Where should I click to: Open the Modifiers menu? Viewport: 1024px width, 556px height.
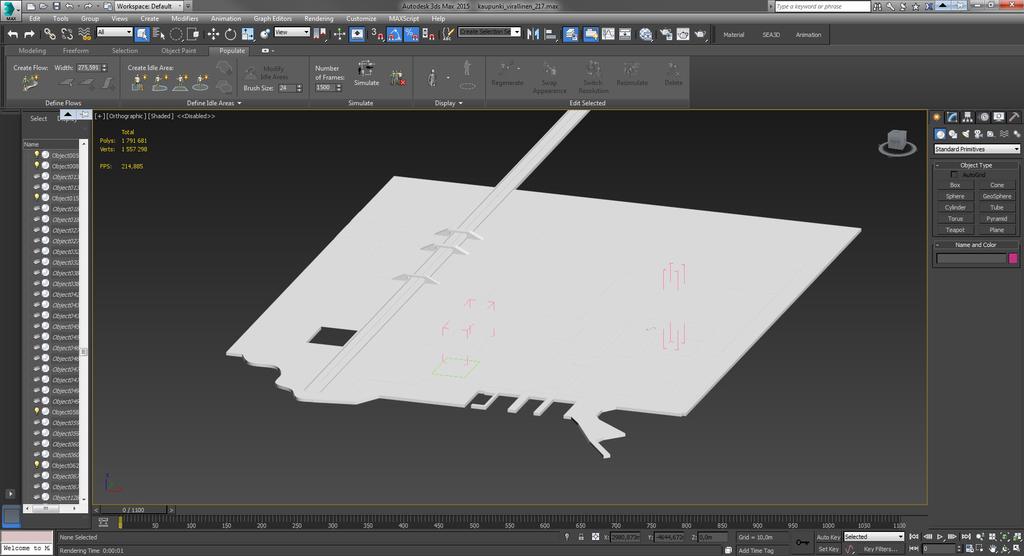184,18
